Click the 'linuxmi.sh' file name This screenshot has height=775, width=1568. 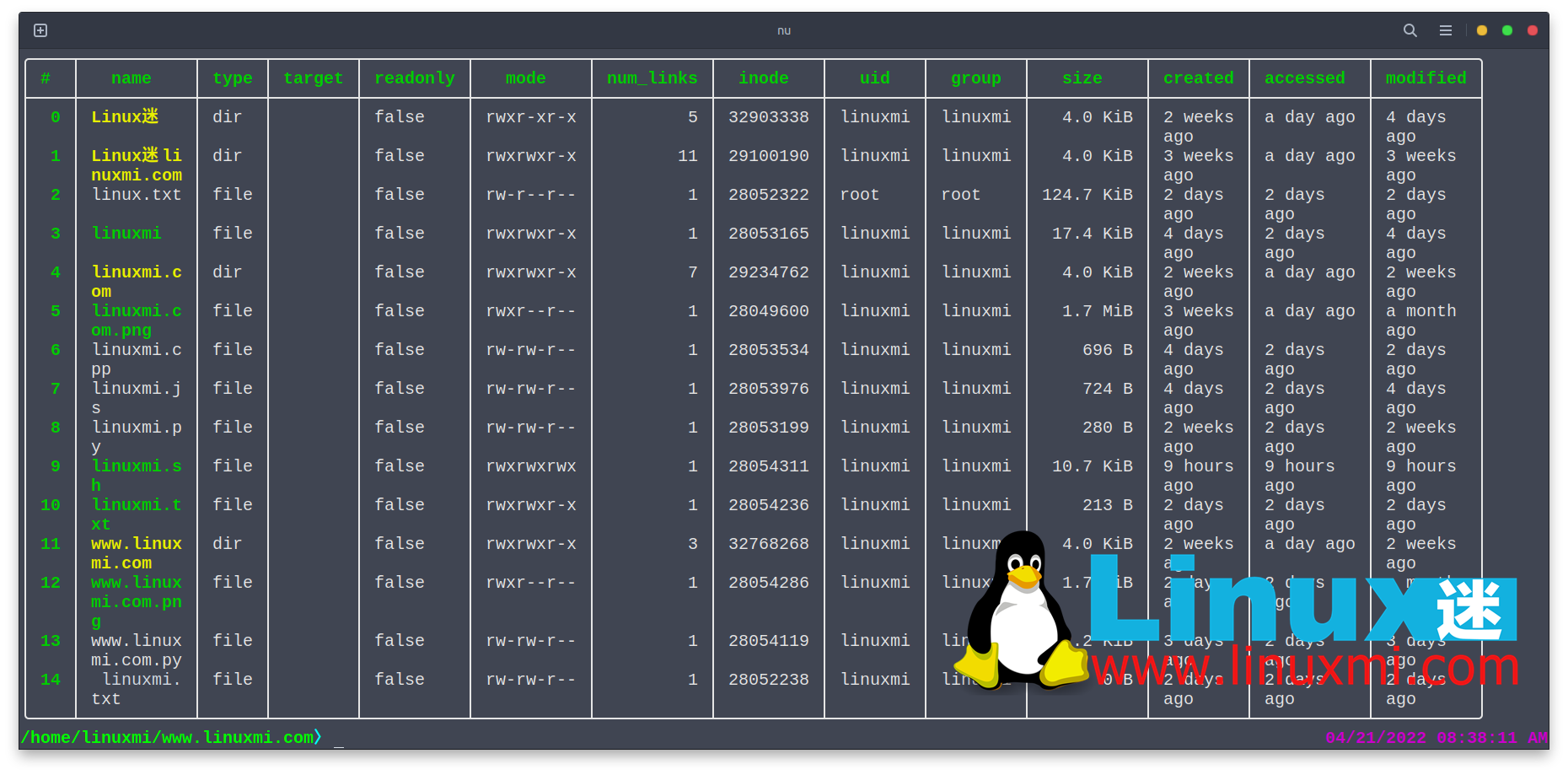(137, 476)
